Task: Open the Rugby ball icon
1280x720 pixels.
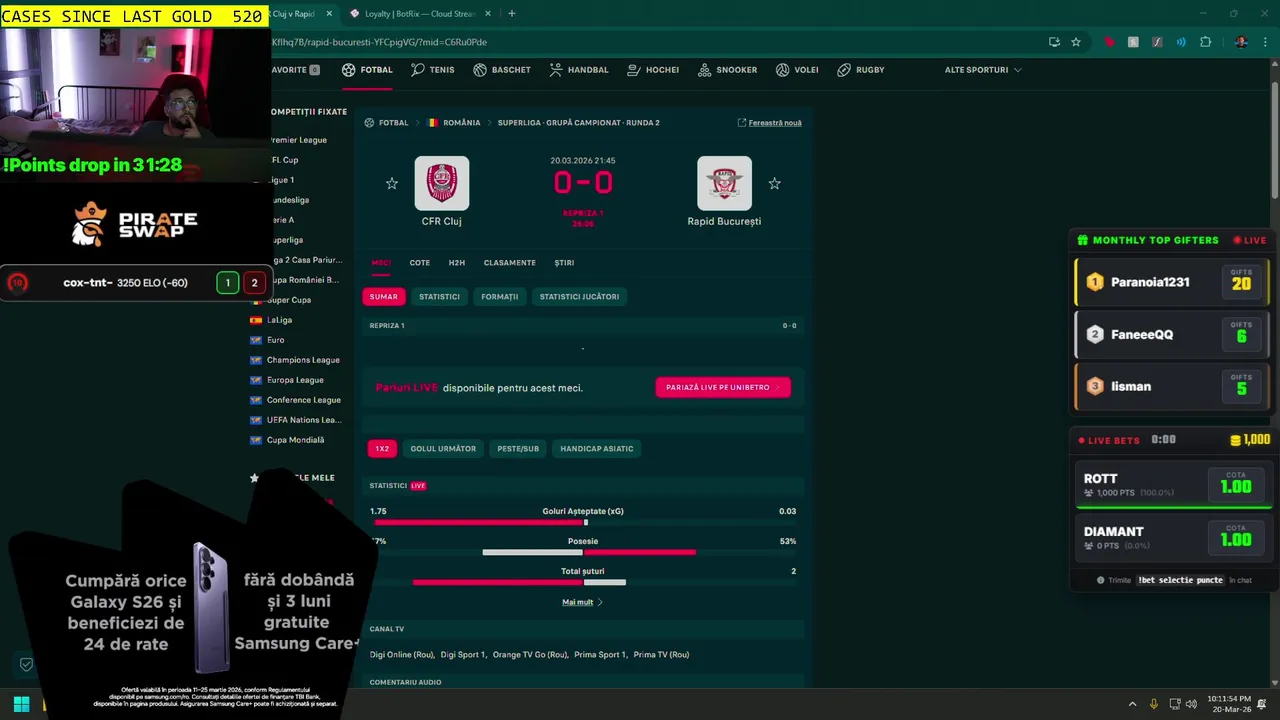Action: click(844, 70)
